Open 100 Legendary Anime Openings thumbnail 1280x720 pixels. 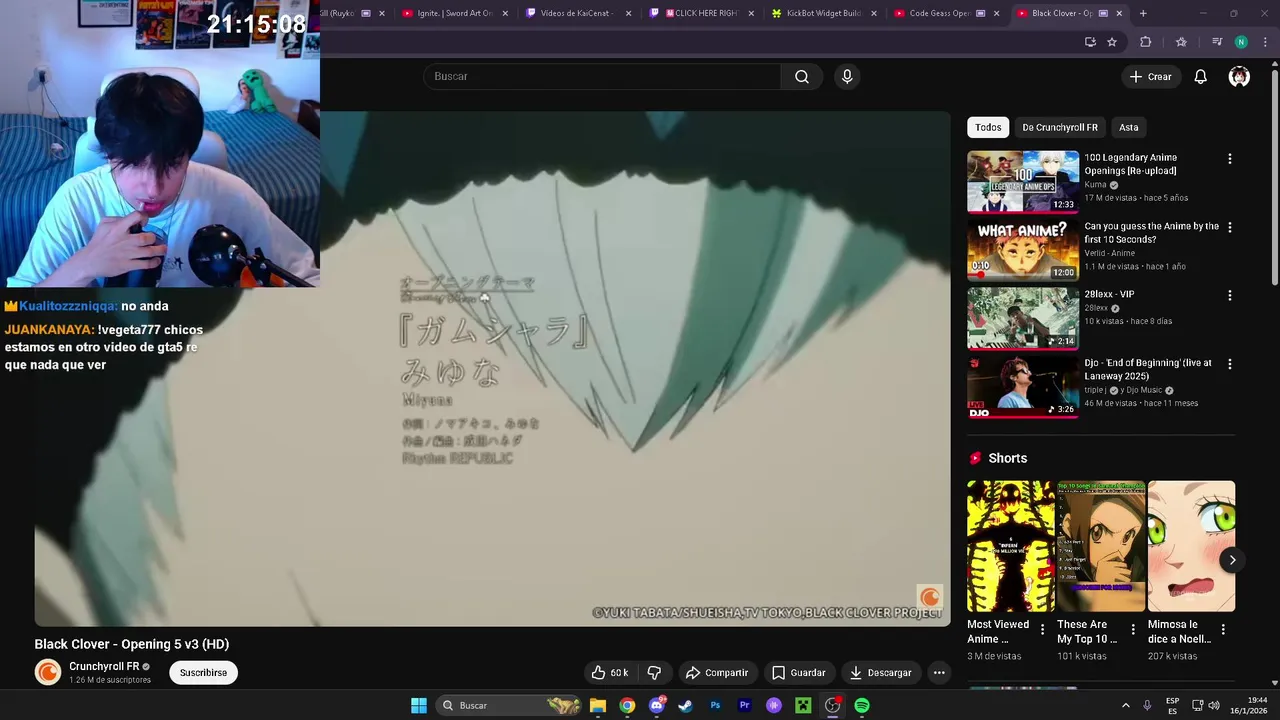tap(1023, 182)
